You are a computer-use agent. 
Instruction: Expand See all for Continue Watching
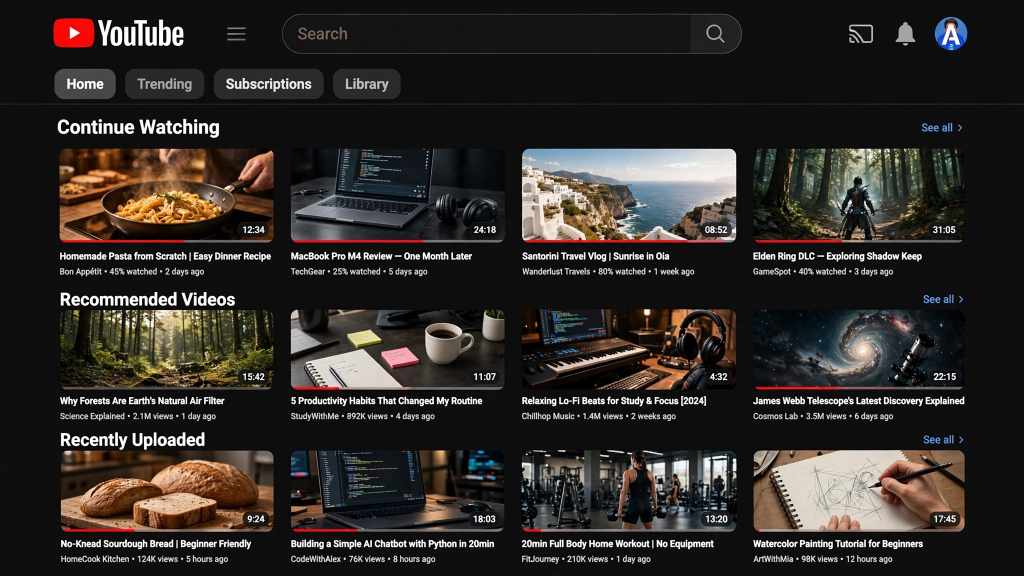(x=942, y=128)
